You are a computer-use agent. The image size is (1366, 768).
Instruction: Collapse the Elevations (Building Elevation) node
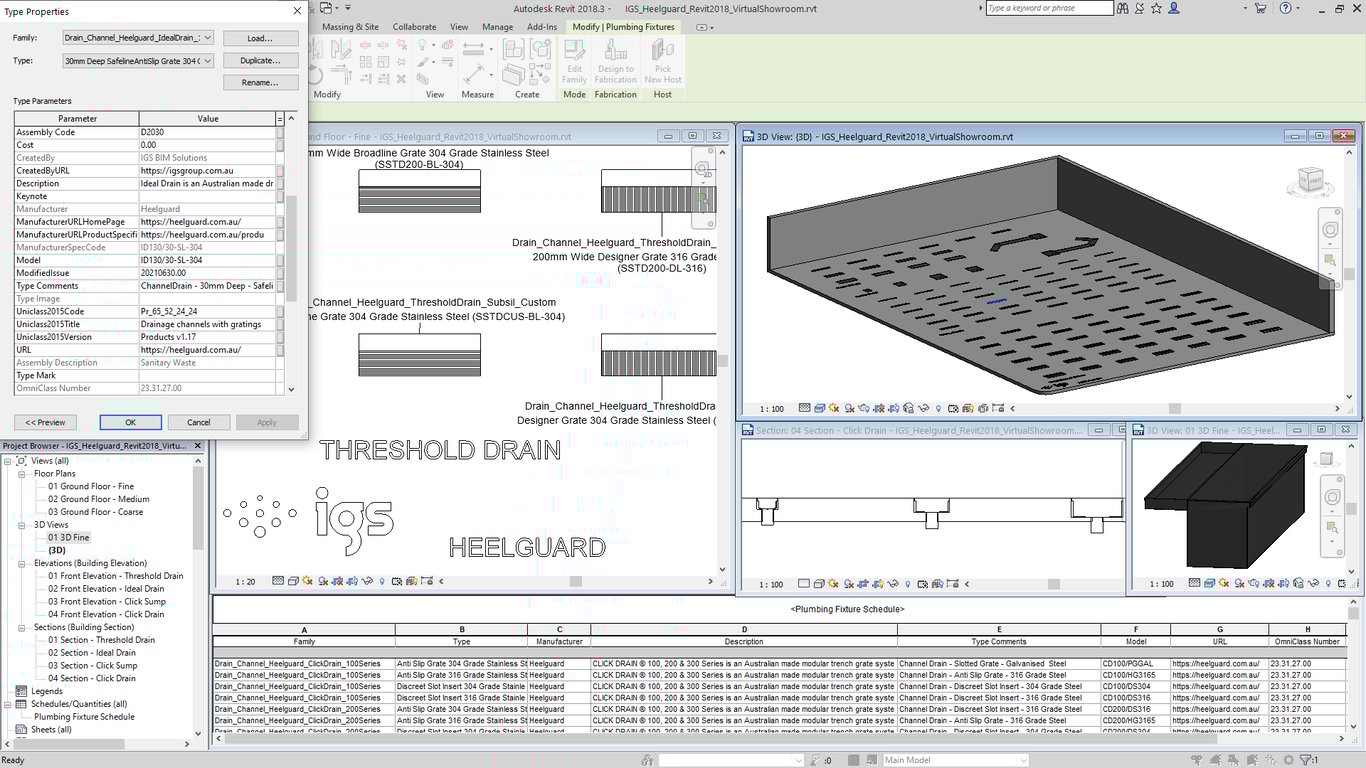pyautogui.click(x=22, y=563)
